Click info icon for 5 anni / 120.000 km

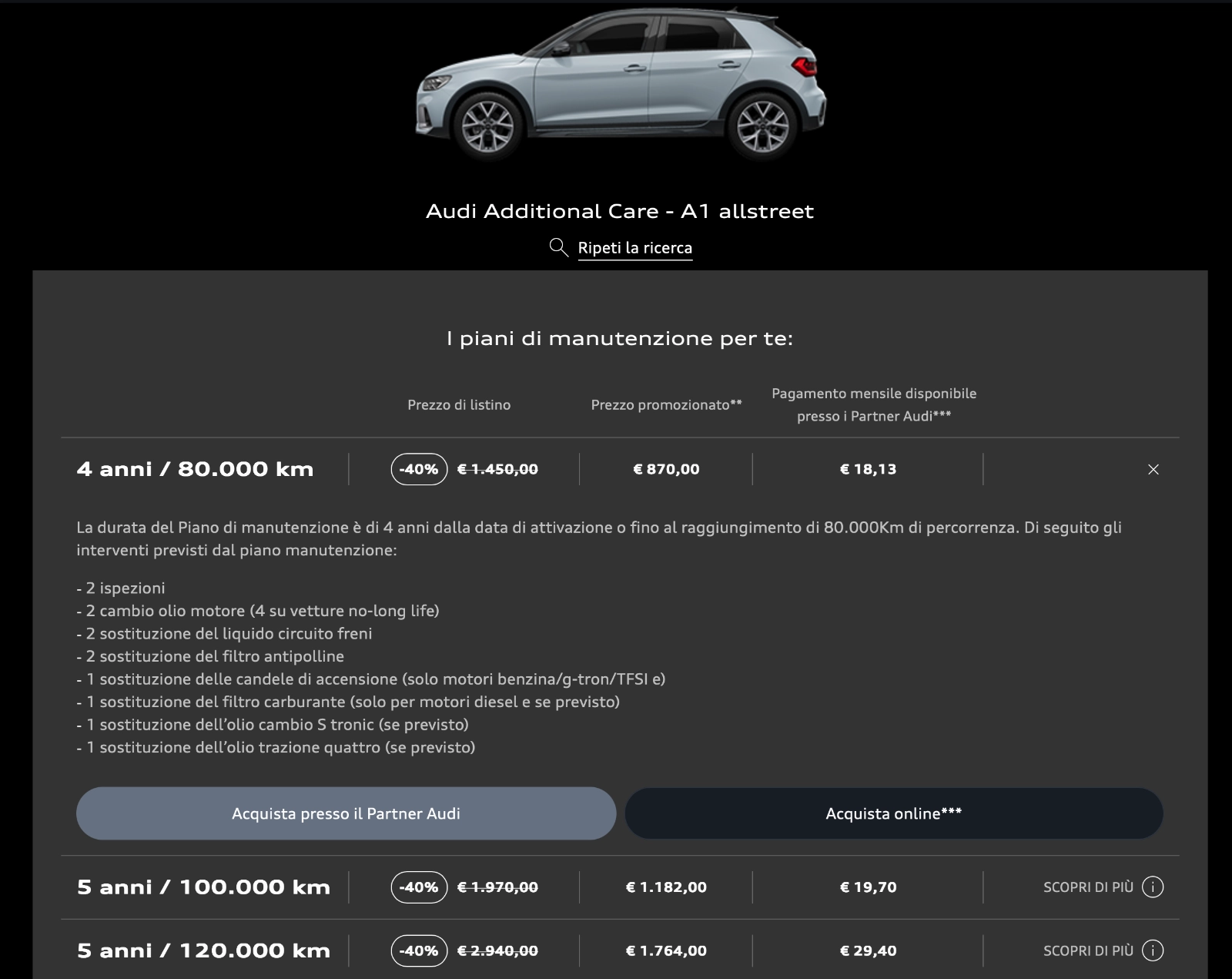point(1153,951)
